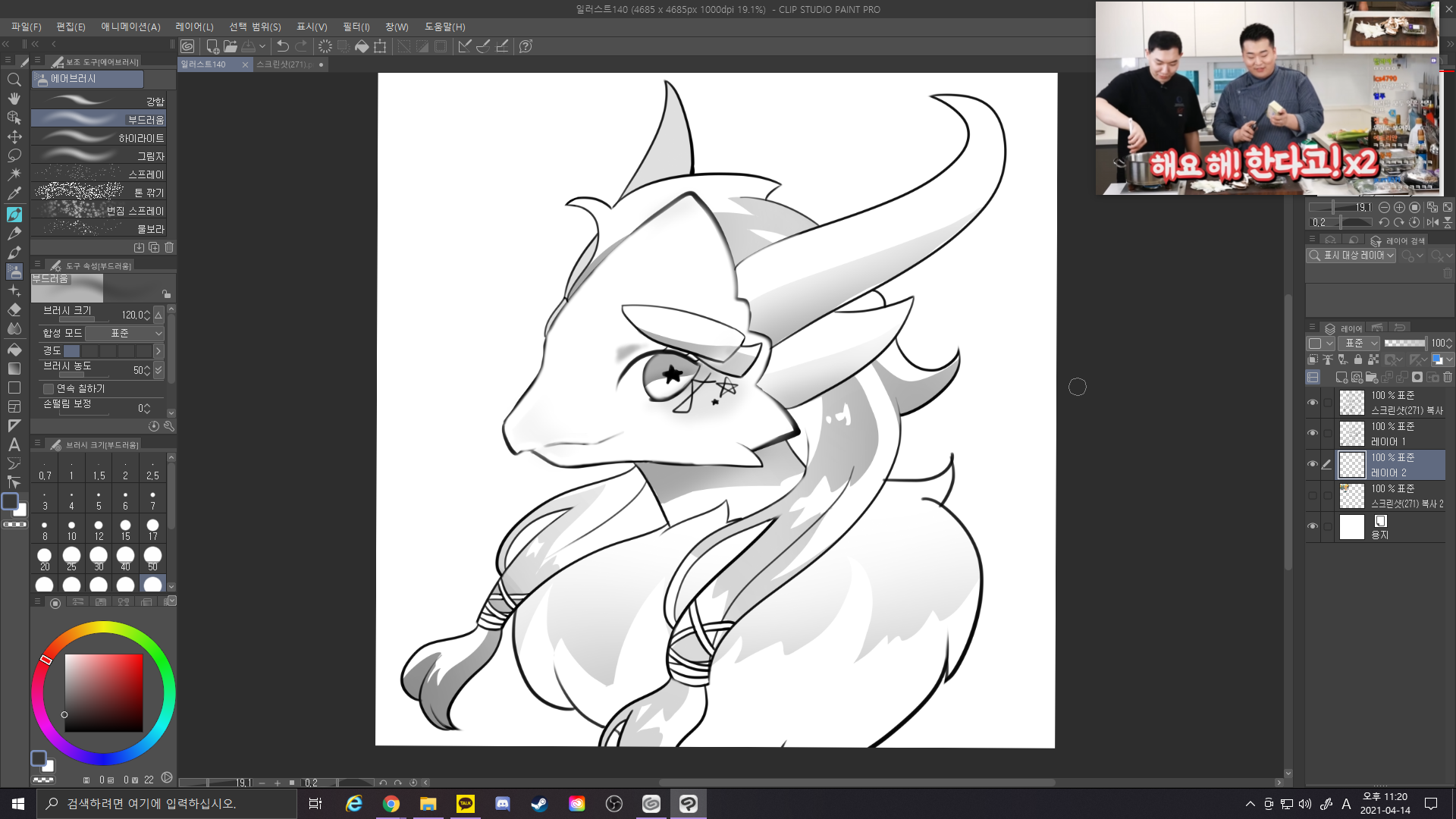Open layer blending mode 표준 dropdown

(1358, 344)
